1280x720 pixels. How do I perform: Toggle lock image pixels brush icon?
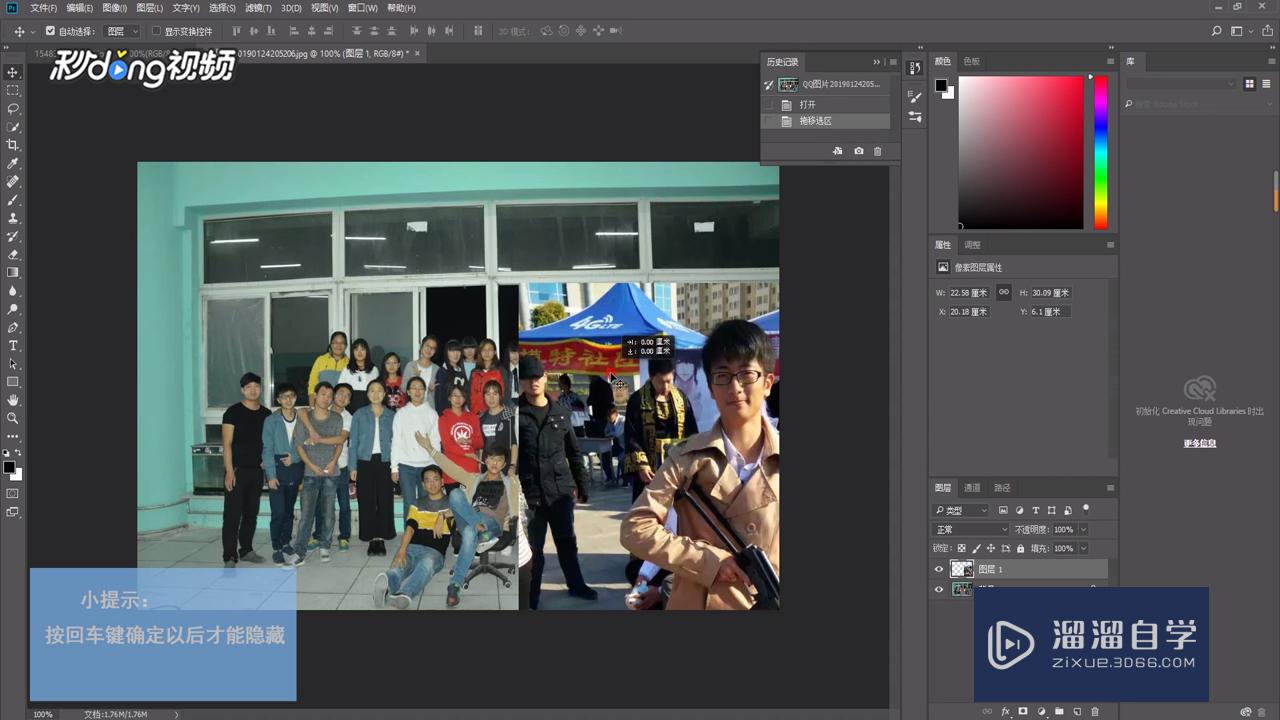pyautogui.click(x=976, y=548)
